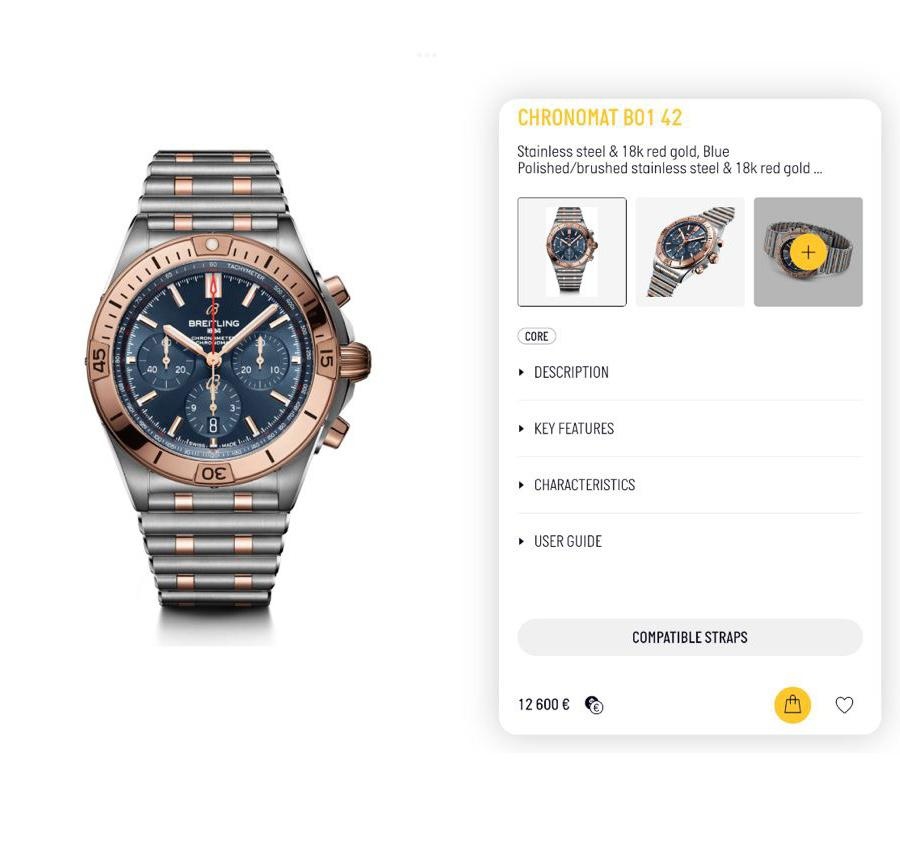Expand the Characteristics section arrow
This screenshot has height=845, width=900.
click(521, 484)
